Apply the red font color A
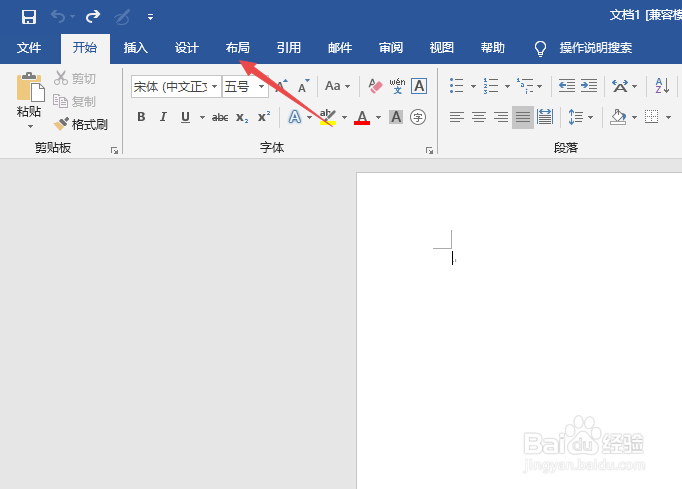 click(x=362, y=117)
